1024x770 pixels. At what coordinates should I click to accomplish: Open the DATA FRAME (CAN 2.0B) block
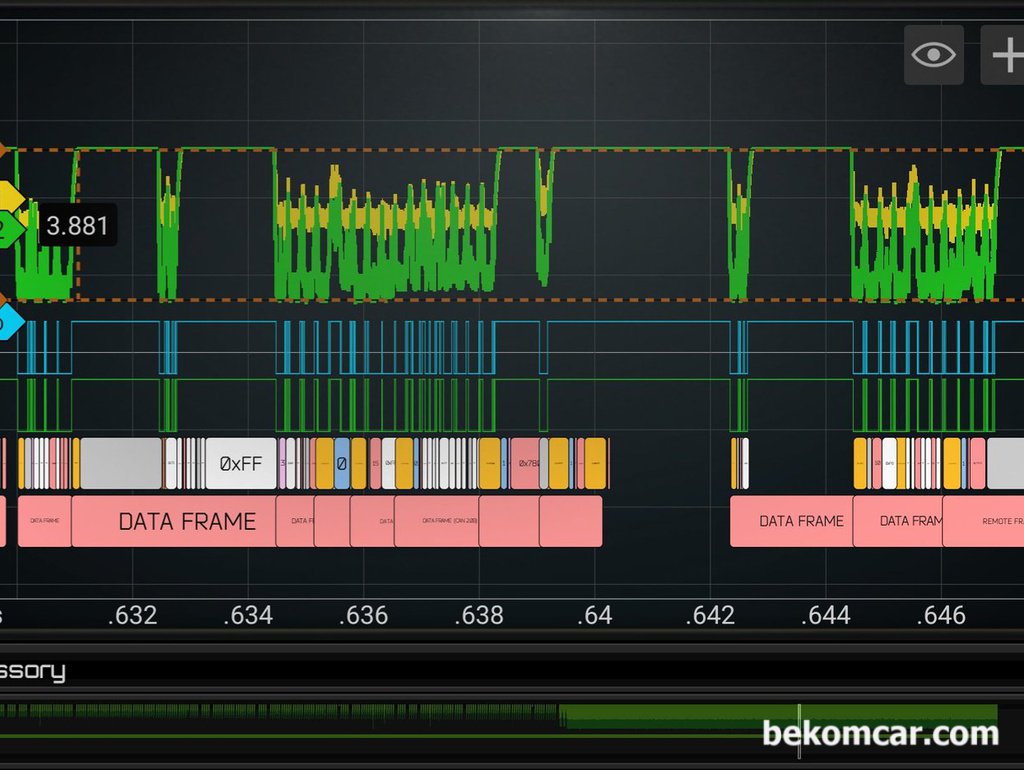click(x=436, y=521)
